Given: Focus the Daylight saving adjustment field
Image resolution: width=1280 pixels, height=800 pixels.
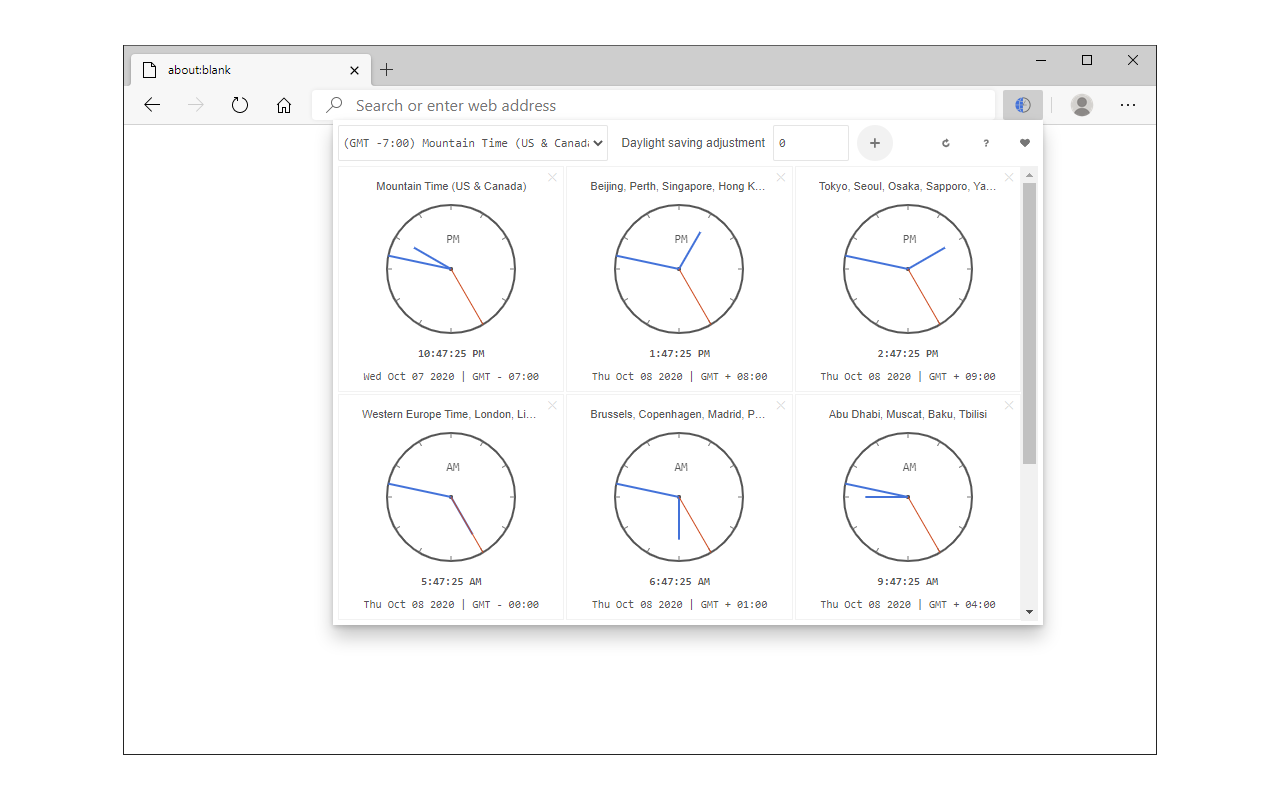Looking at the screenshot, I should (811, 143).
